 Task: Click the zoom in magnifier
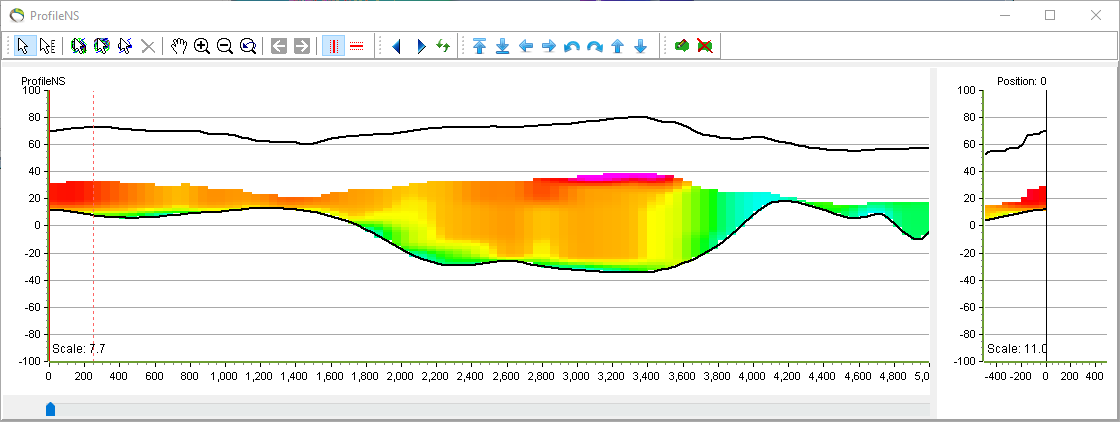pos(202,46)
